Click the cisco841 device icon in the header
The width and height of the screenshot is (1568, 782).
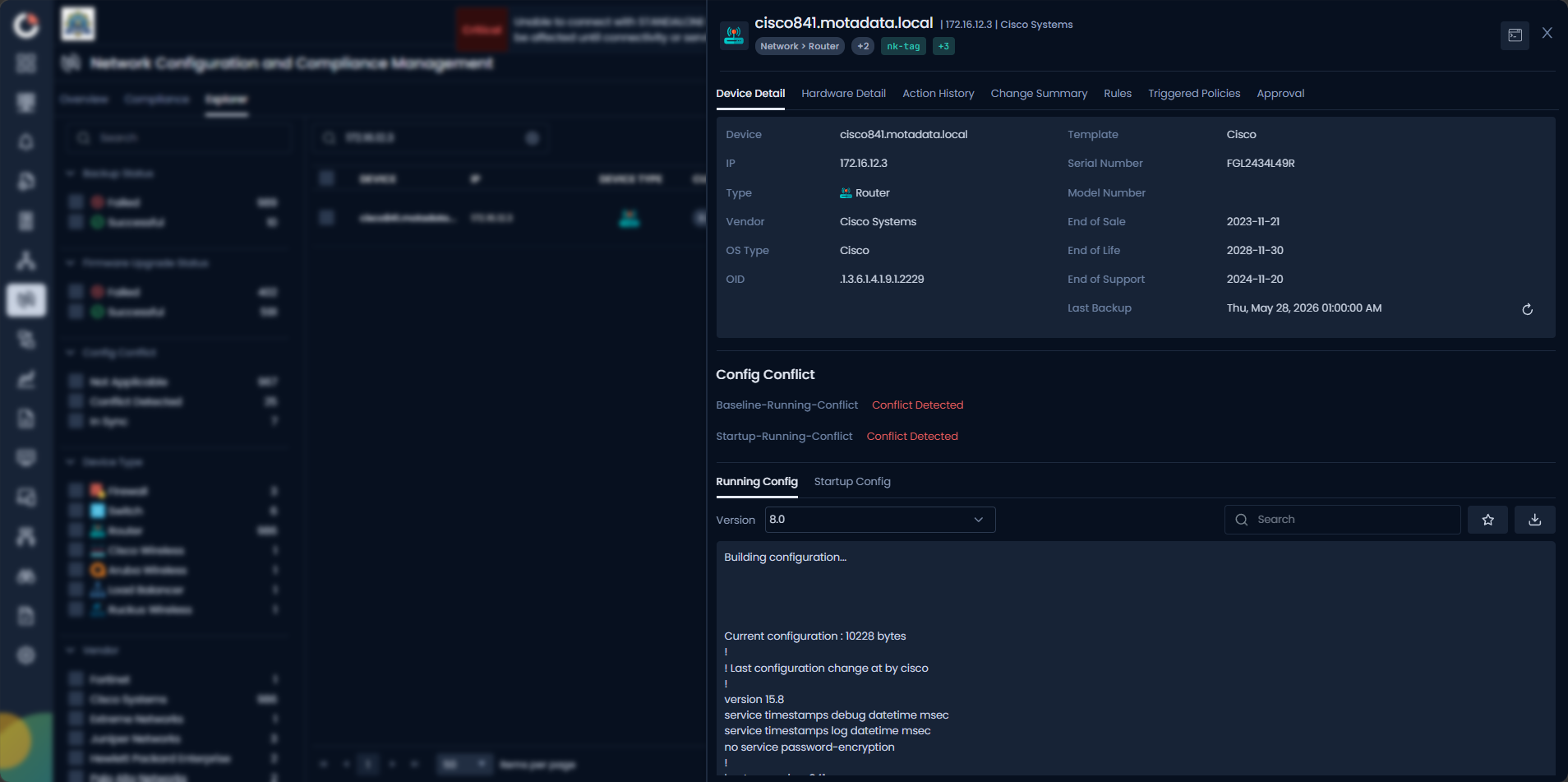click(734, 35)
